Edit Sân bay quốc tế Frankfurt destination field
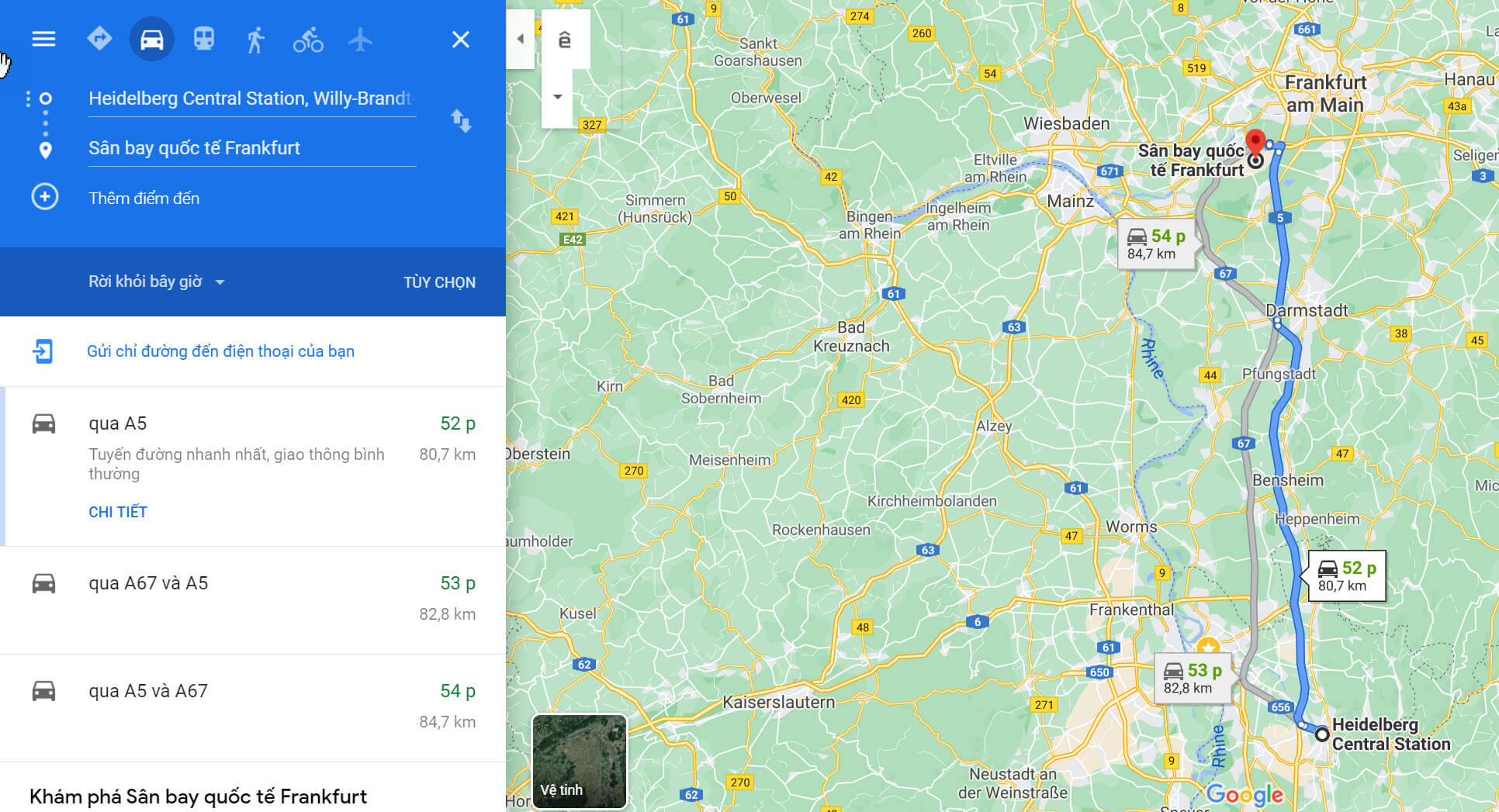The image size is (1499, 812). click(x=252, y=148)
